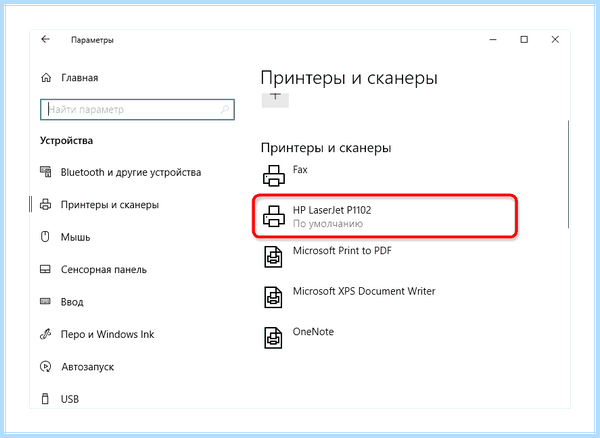
Task: Open Перо и Windows Ink page
Action: 108,334
